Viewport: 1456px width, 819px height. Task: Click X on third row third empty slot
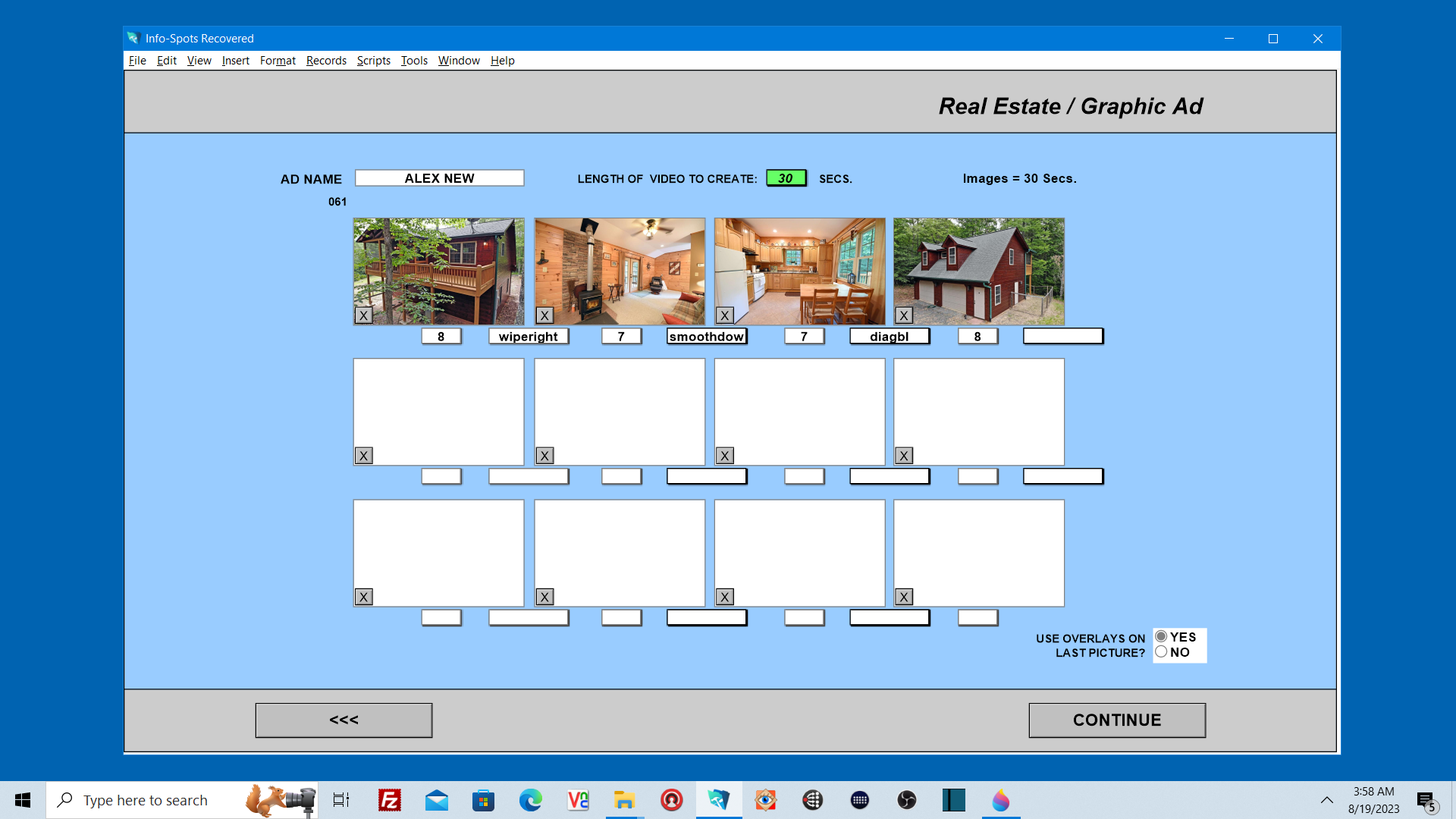(x=725, y=597)
